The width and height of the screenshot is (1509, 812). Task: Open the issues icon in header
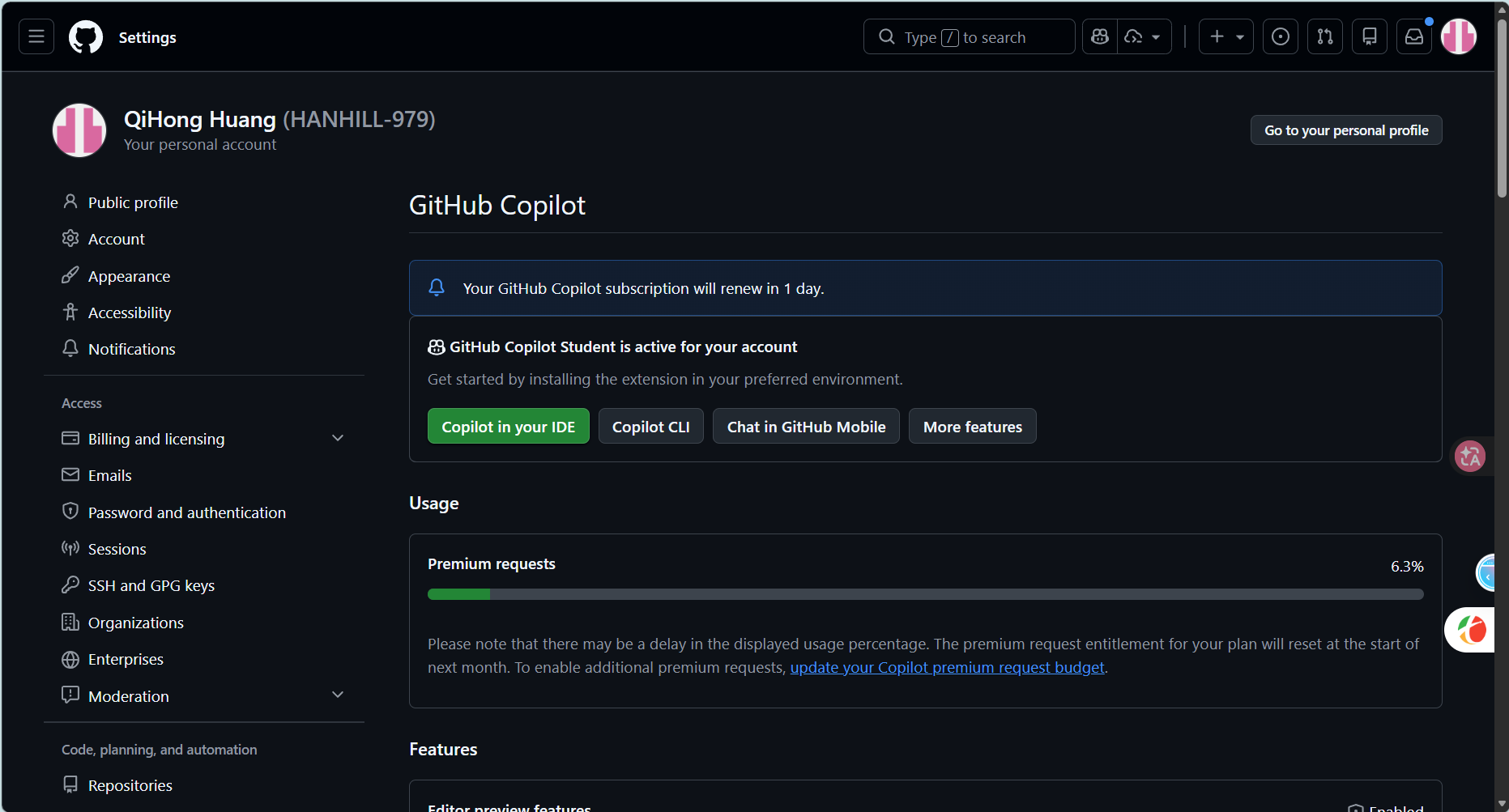[1281, 36]
